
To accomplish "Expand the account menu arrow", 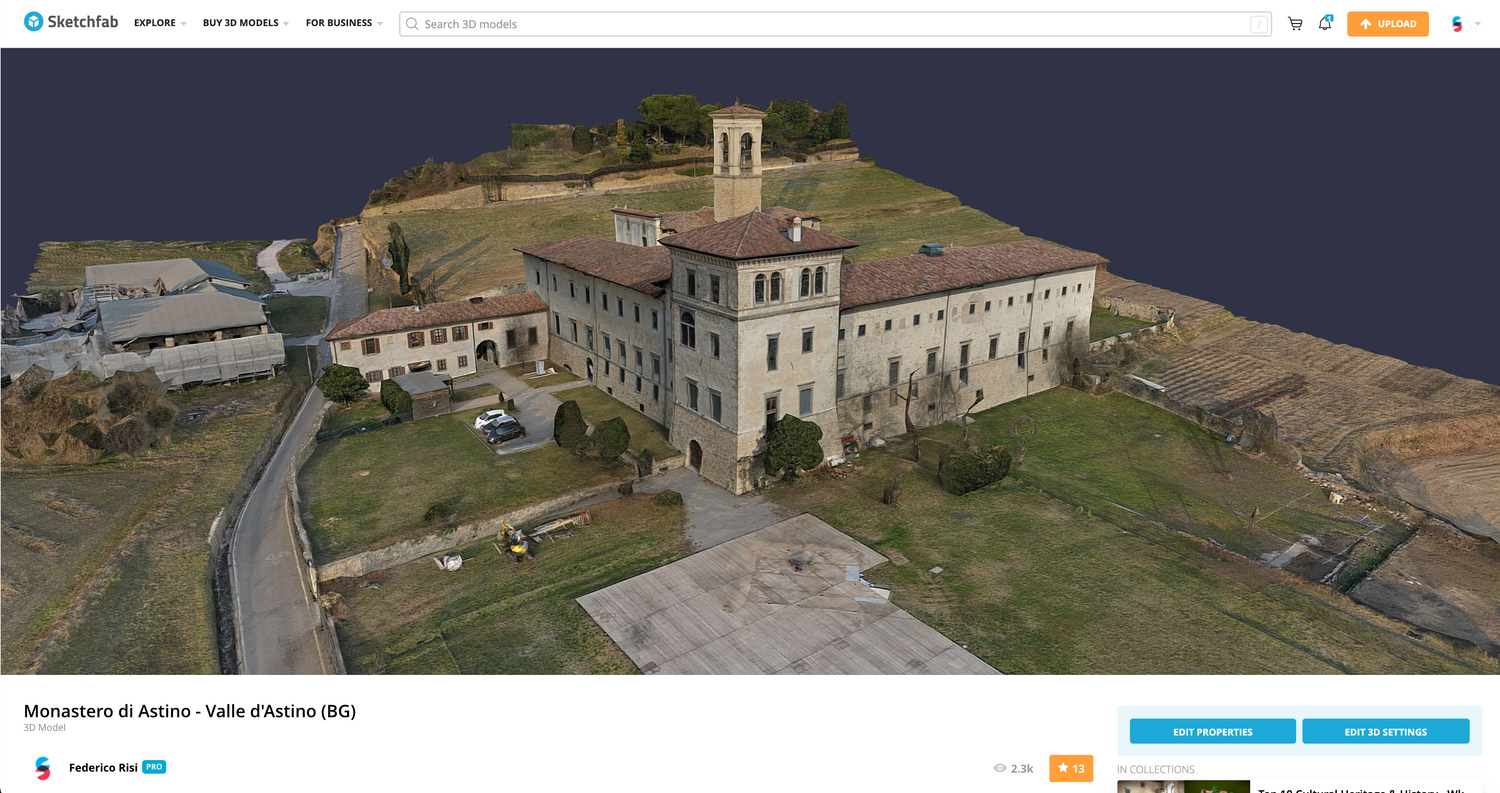I will click(1476, 23).
